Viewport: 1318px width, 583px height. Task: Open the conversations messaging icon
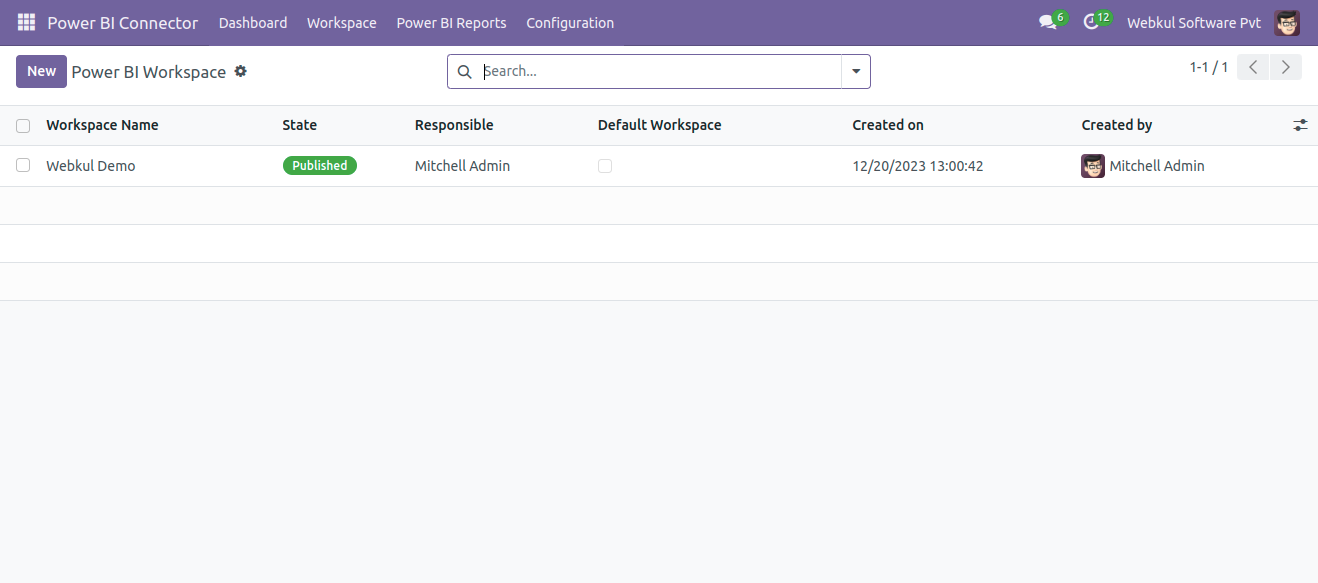point(1046,22)
